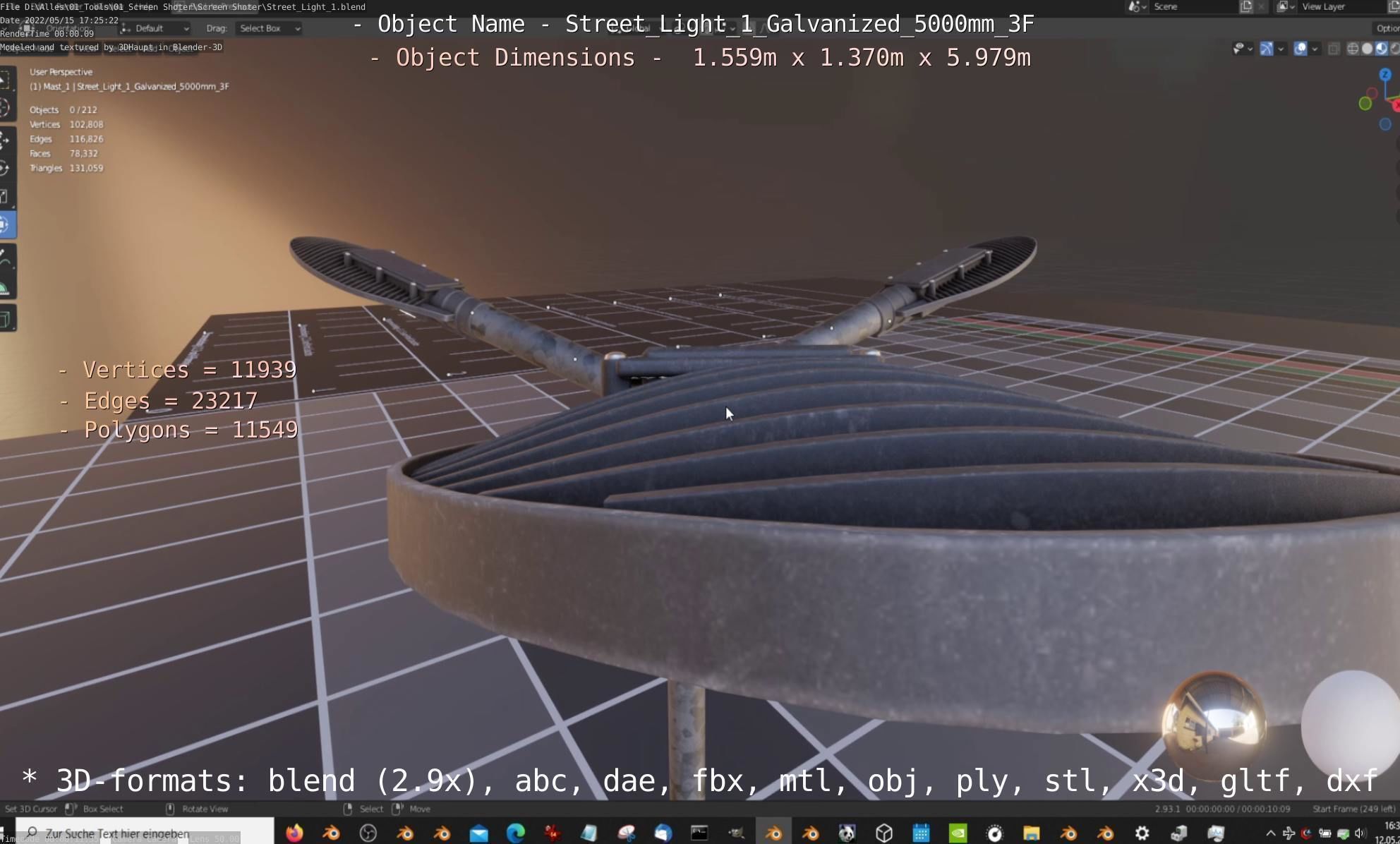Switch to solid viewport shading
This screenshot has height=844, width=1400.
point(1367,49)
